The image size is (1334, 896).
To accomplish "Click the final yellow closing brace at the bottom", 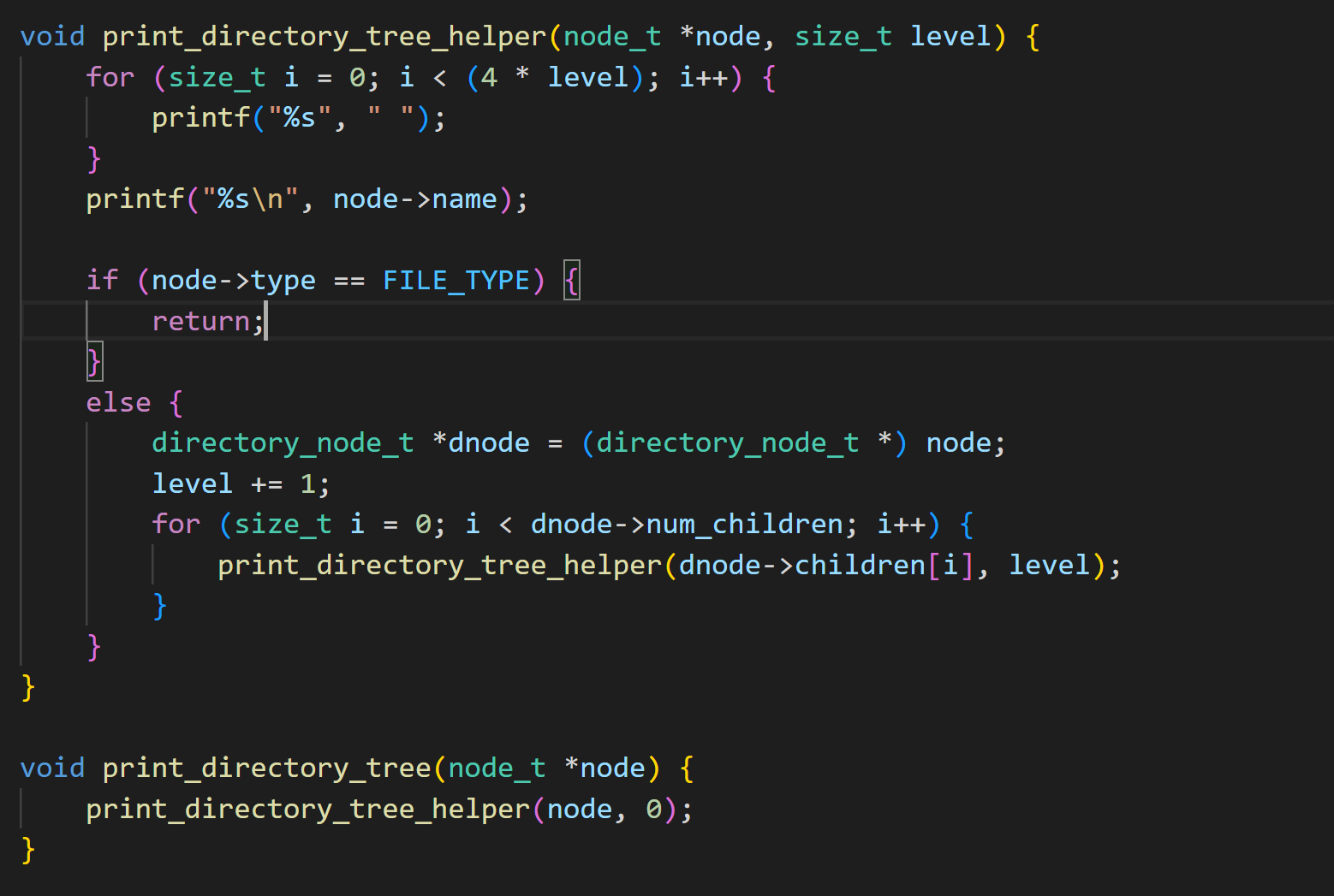I will pyautogui.click(x=28, y=849).
